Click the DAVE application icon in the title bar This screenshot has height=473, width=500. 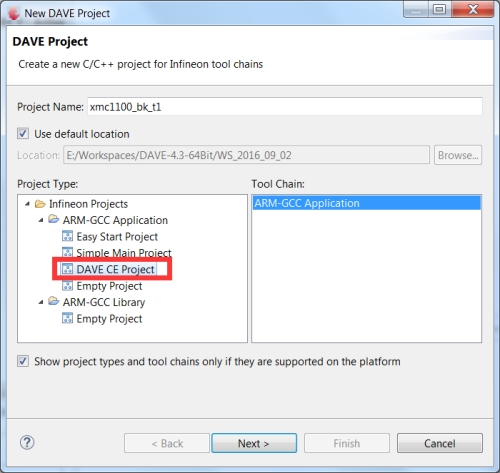13,13
